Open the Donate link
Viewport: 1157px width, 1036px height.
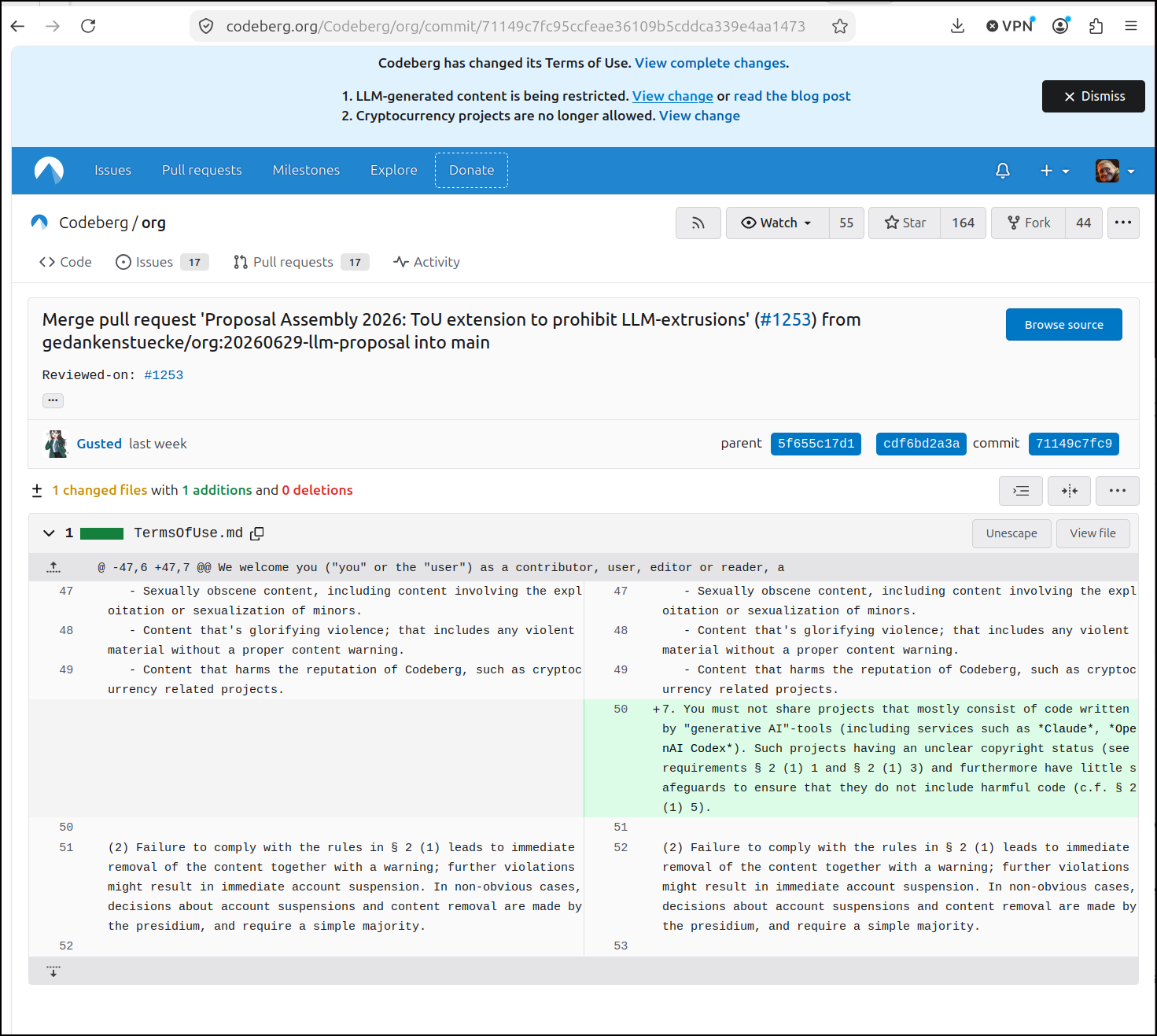click(471, 170)
